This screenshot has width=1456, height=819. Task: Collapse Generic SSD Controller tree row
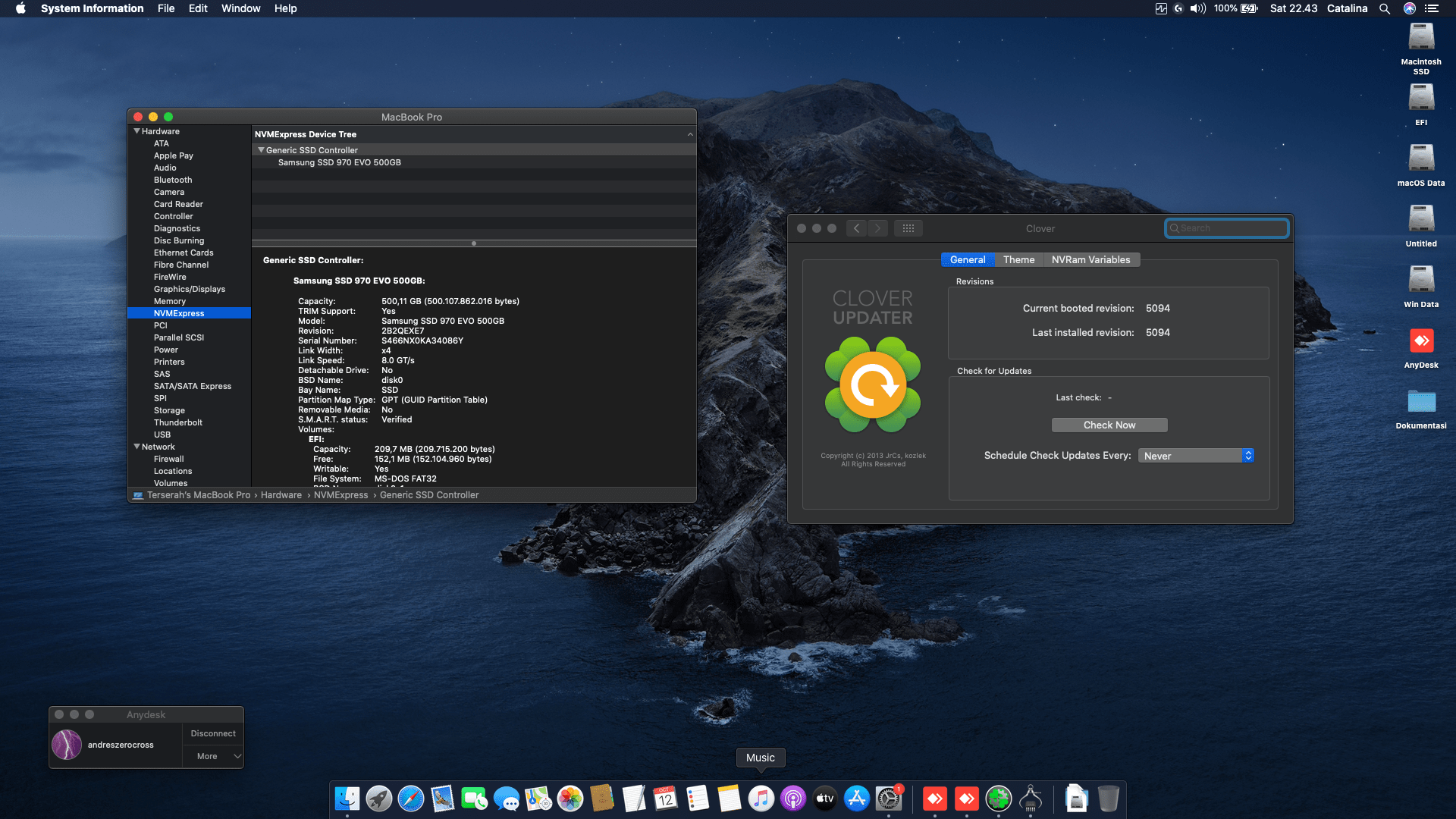pos(262,150)
